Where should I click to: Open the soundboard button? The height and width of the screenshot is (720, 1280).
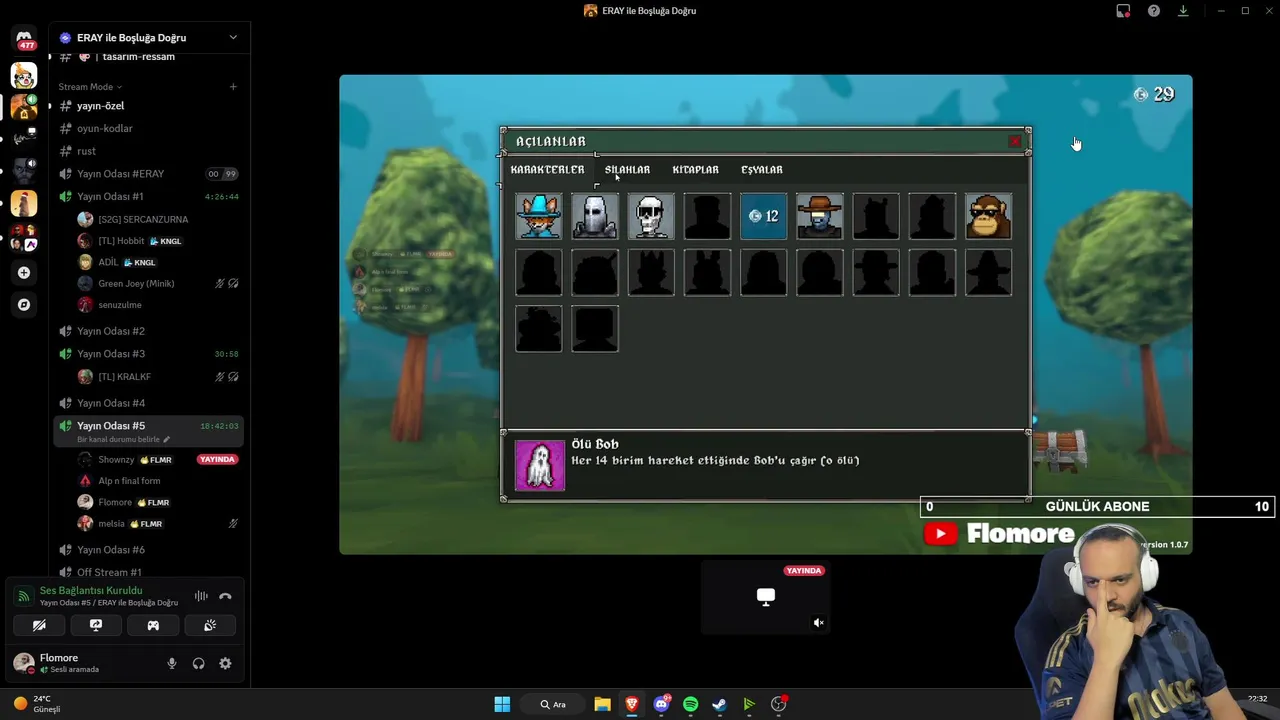[210, 625]
